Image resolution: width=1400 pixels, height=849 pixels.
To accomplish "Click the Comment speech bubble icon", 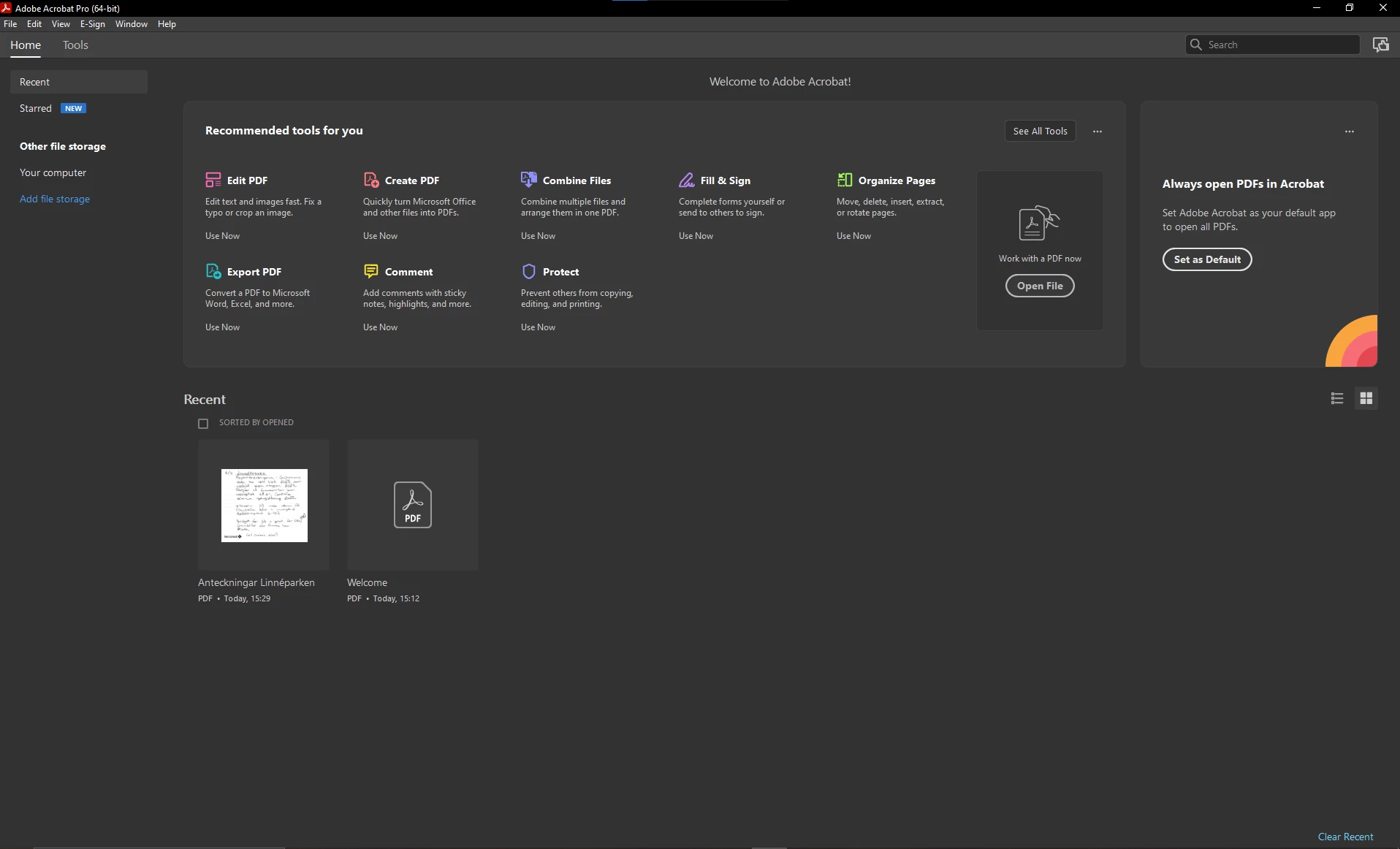I will (371, 271).
